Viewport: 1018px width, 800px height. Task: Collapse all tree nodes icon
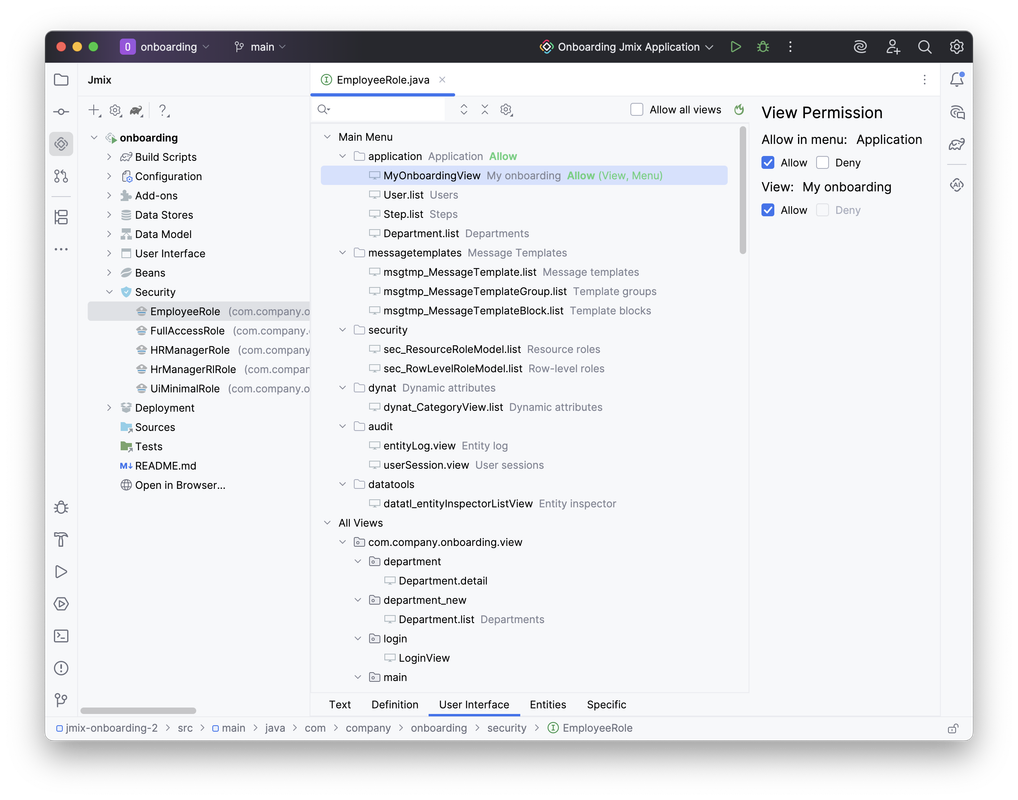coord(485,110)
